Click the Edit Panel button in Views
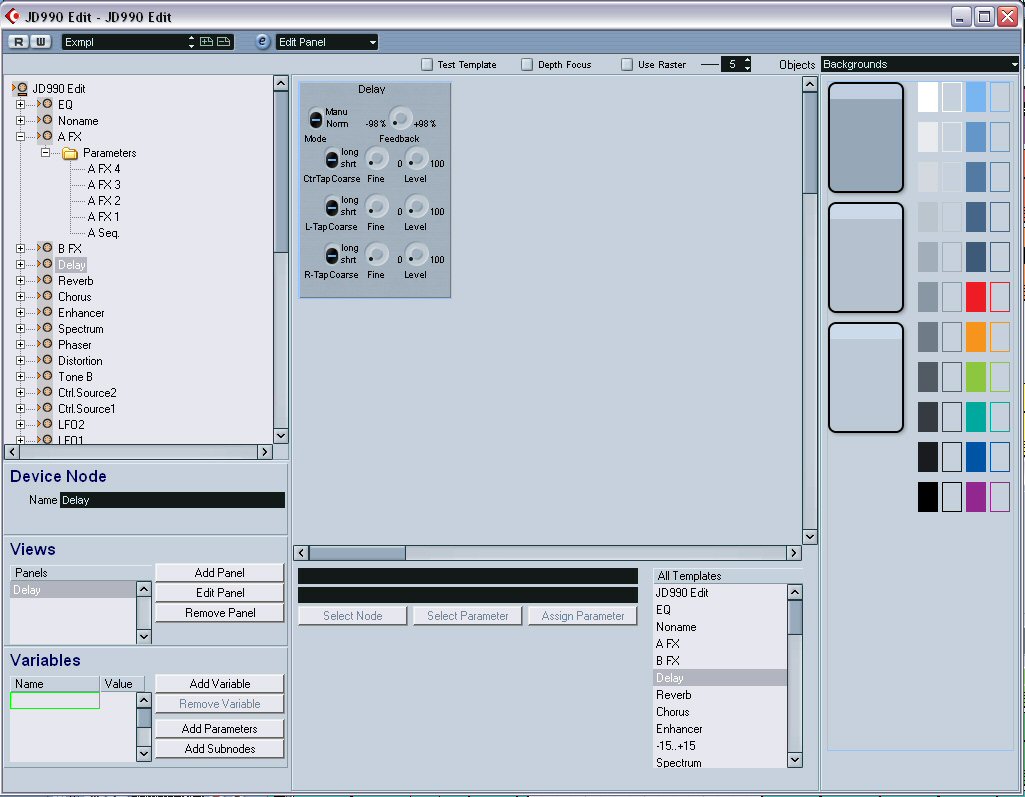 tap(220, 593)
